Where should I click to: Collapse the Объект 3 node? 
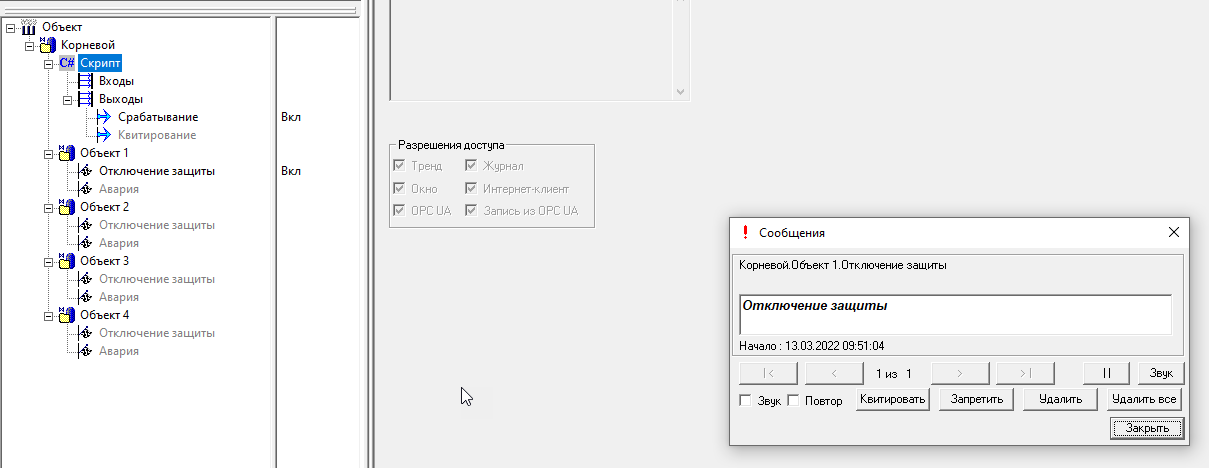49,261
